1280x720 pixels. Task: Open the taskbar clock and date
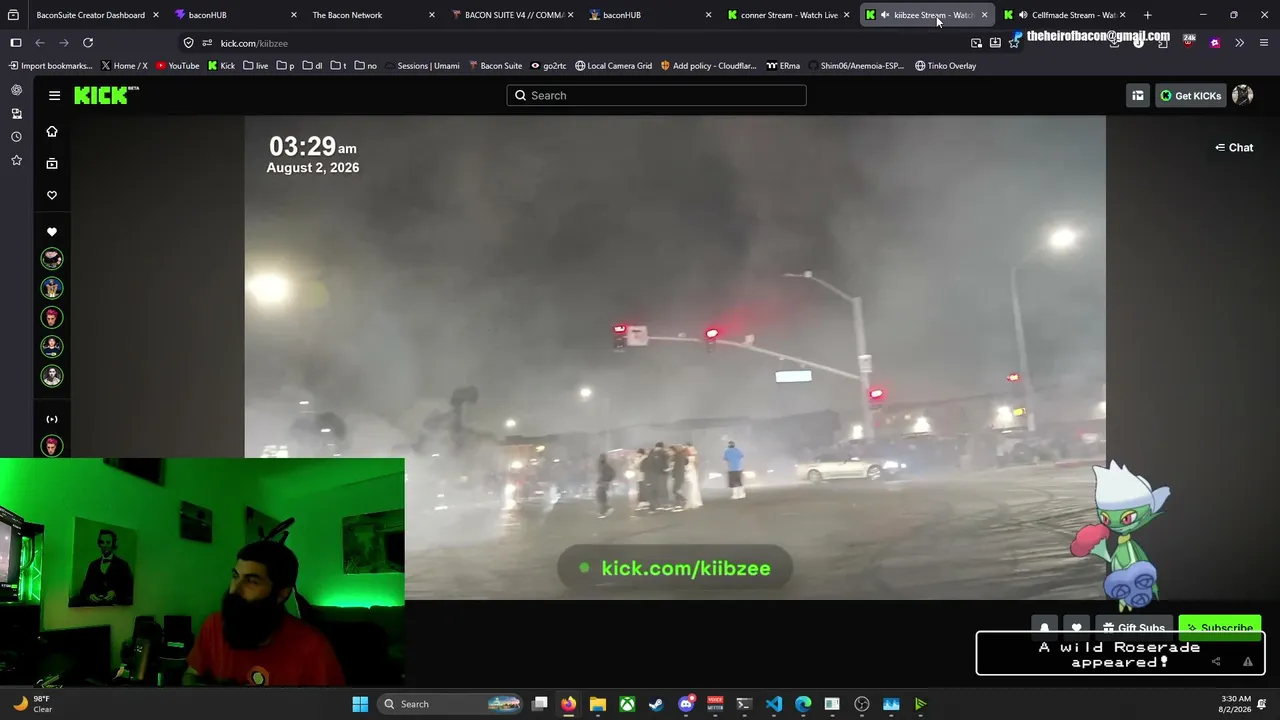1236,704
